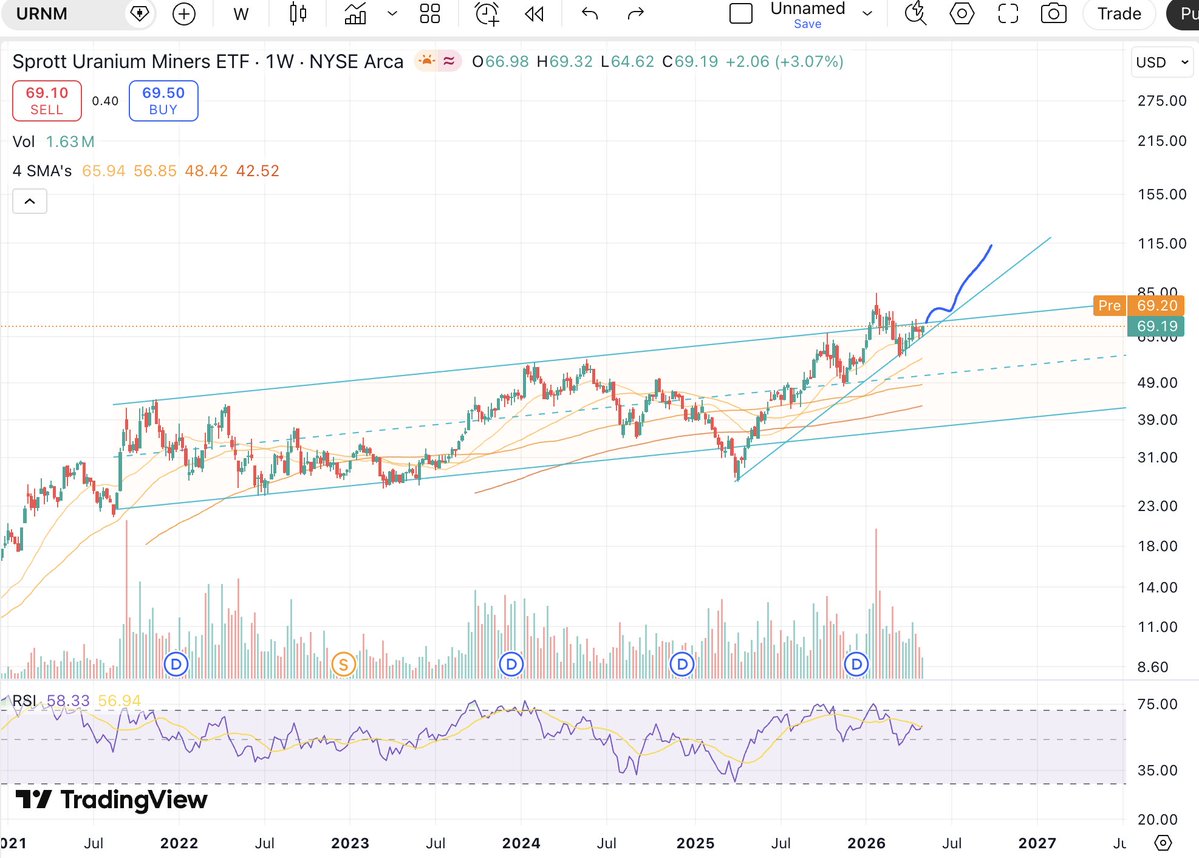The width and height of the screenshot is (1199, 858).
Task: Click the orange split S marker
Action: click(x=343, y=664)
